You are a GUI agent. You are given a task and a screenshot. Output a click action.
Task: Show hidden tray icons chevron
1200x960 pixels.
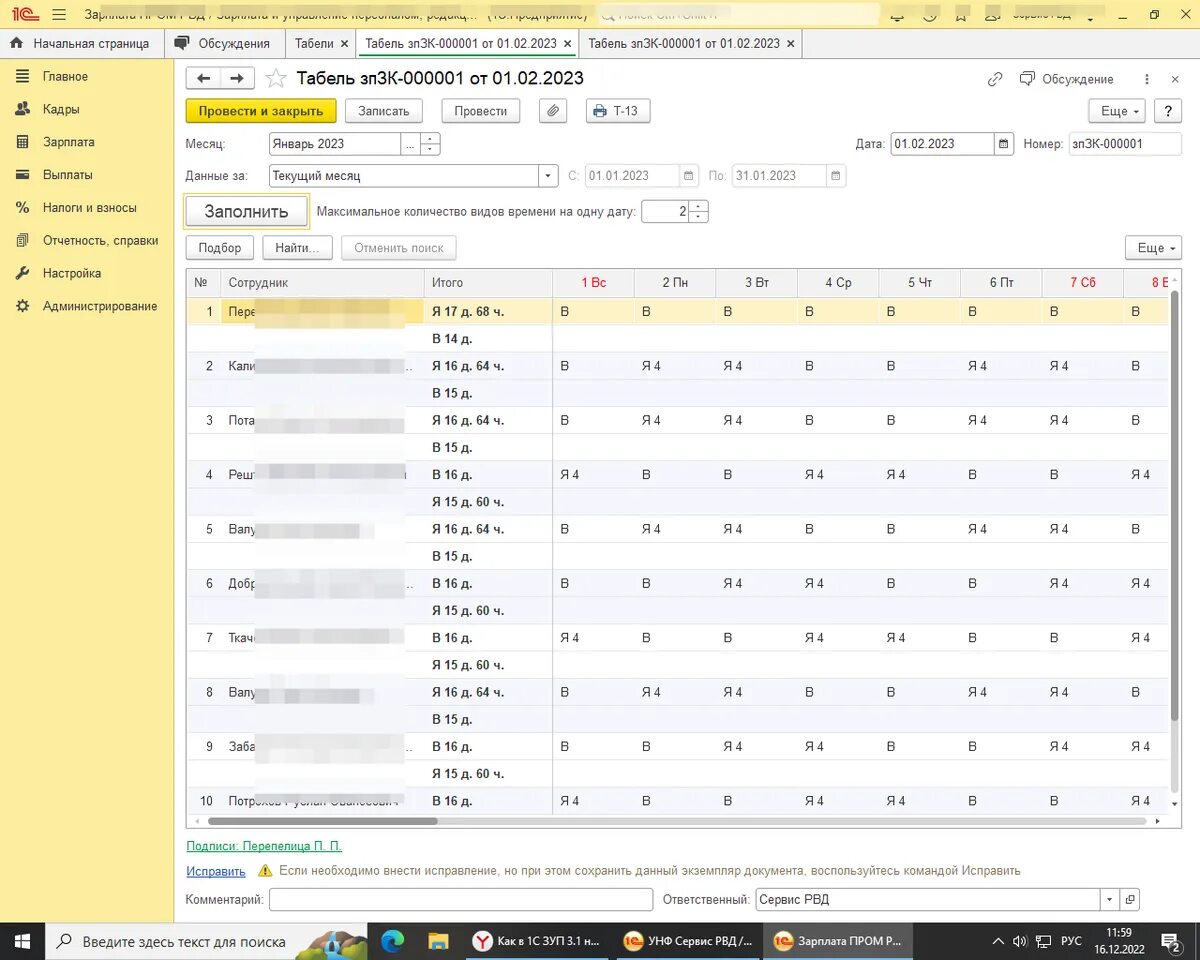pos(998,941)
